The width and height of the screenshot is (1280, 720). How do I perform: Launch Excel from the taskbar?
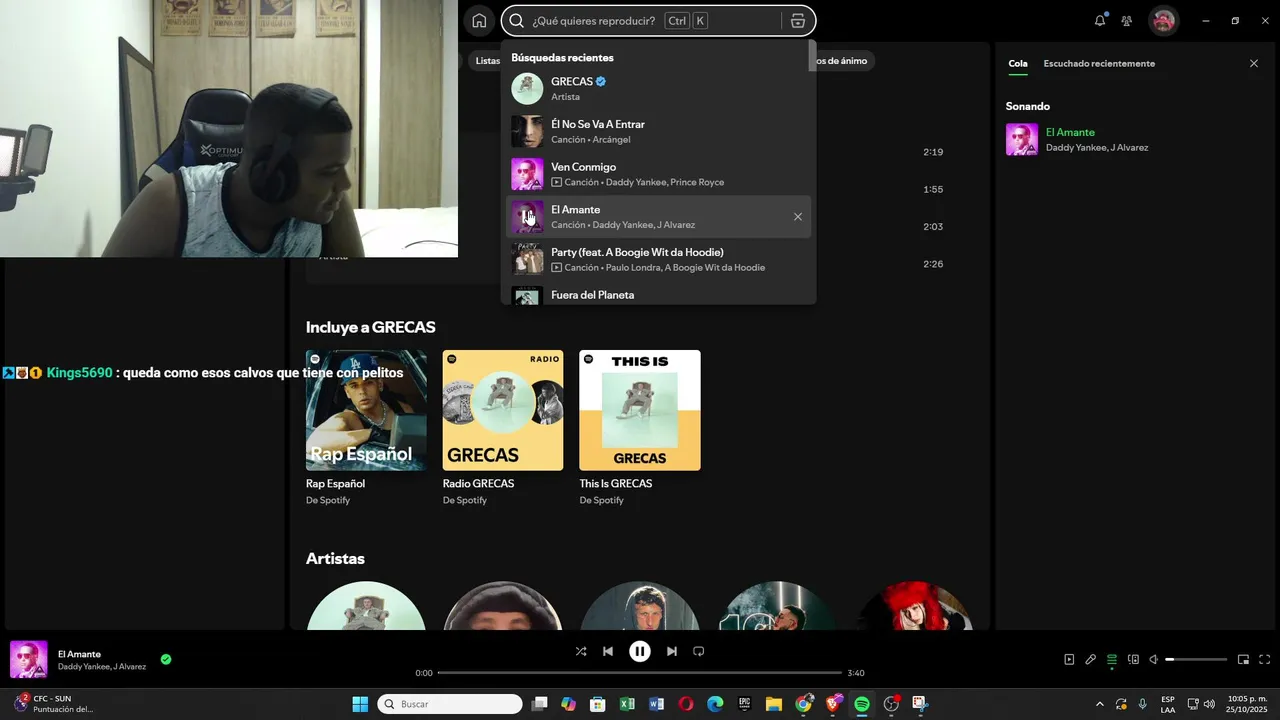click(627, 704)
